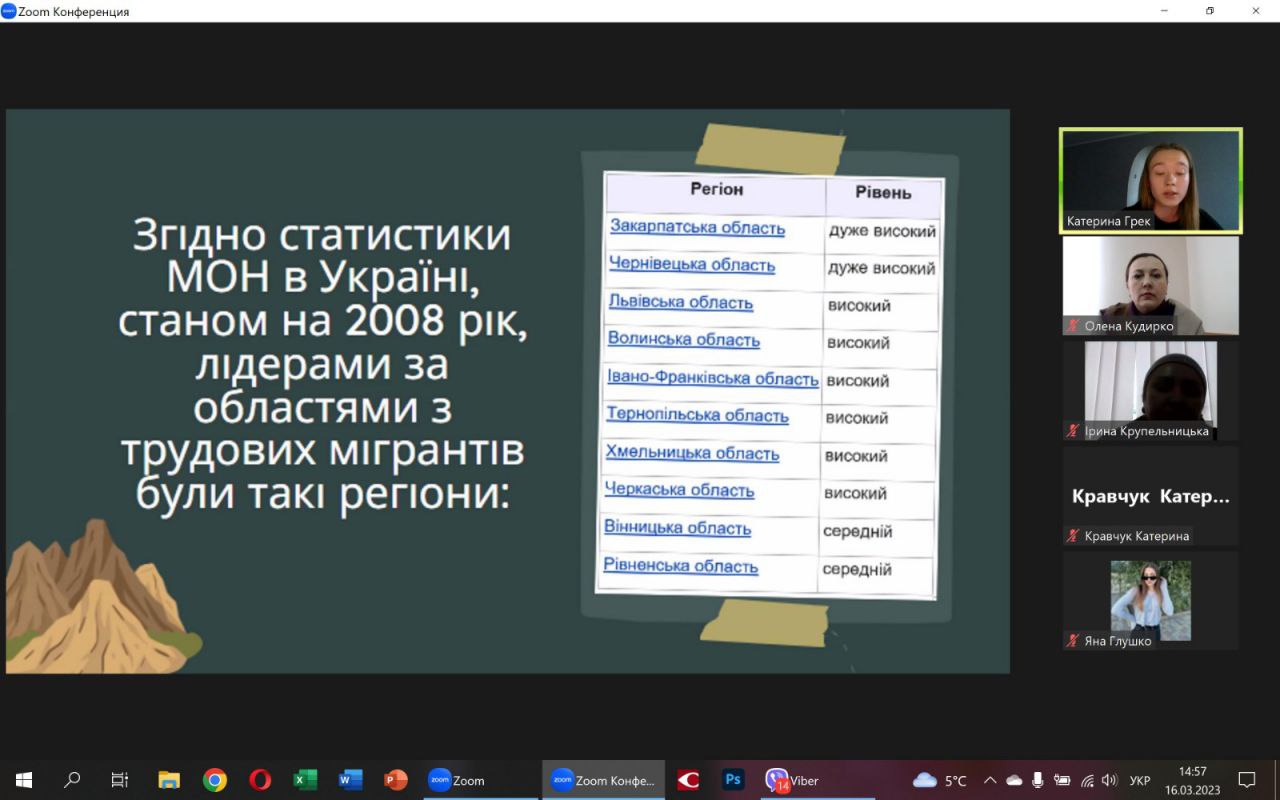Select Катерина Грек's video thumbnail
This screenshot has width=1280, height=800.
click(1150, 180)
